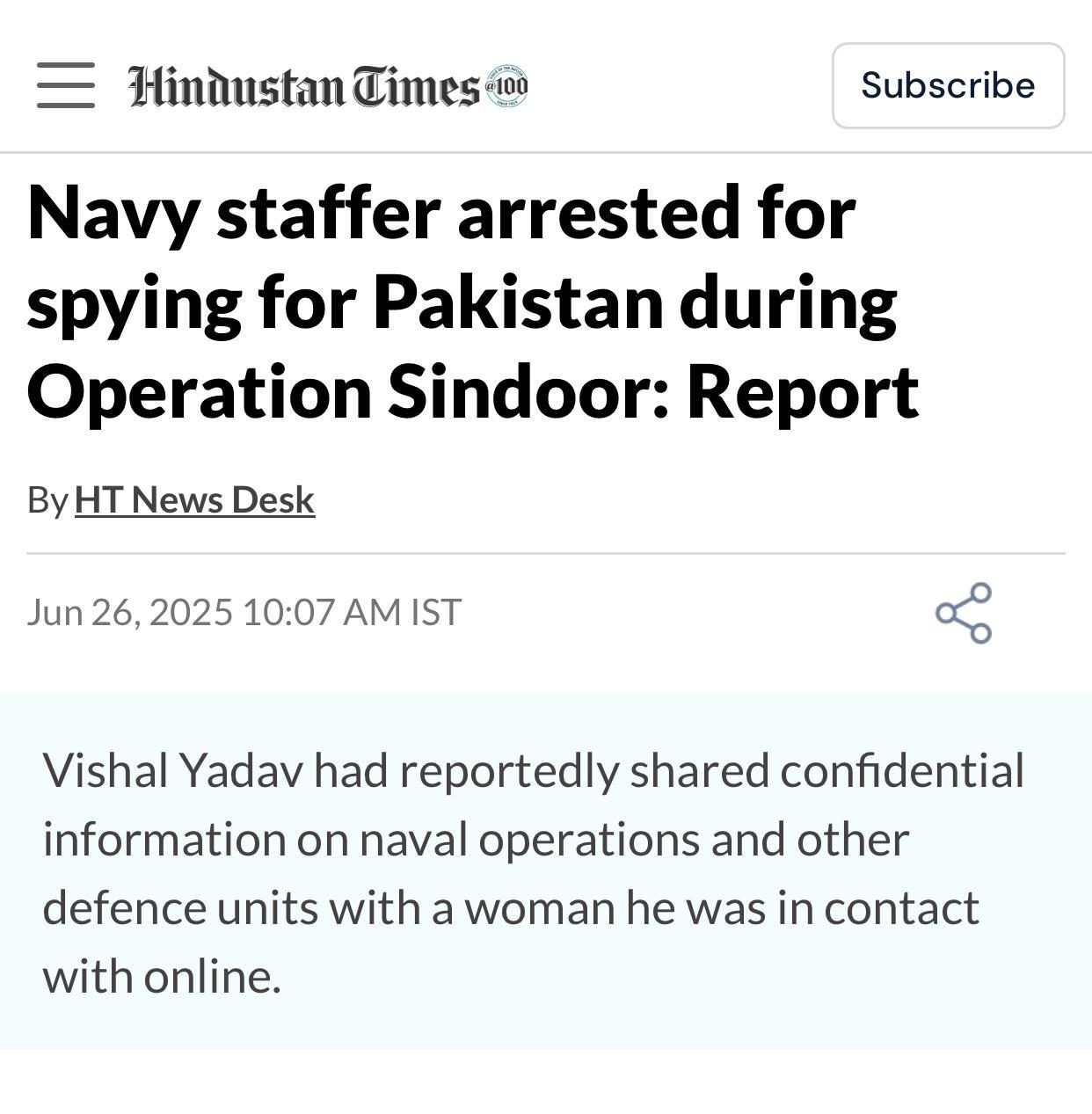Image resolution: width=1092 pixels, height=1114 pixels.
Task: Subscribe to Hindustan Times
Action: (x=948, y=85)
